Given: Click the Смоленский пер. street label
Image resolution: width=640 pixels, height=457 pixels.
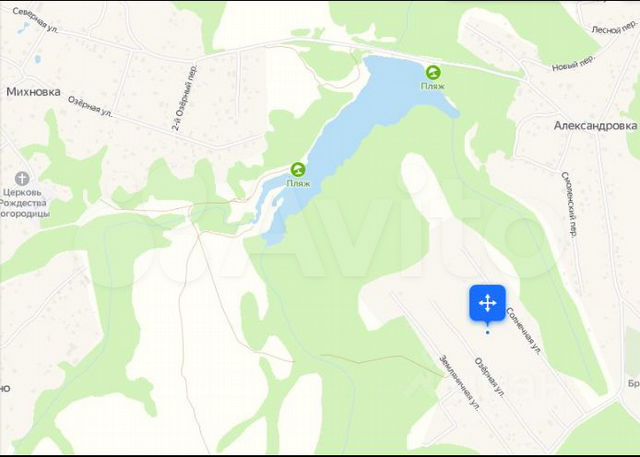Looking at the screenshot, I should click(569, 204).
